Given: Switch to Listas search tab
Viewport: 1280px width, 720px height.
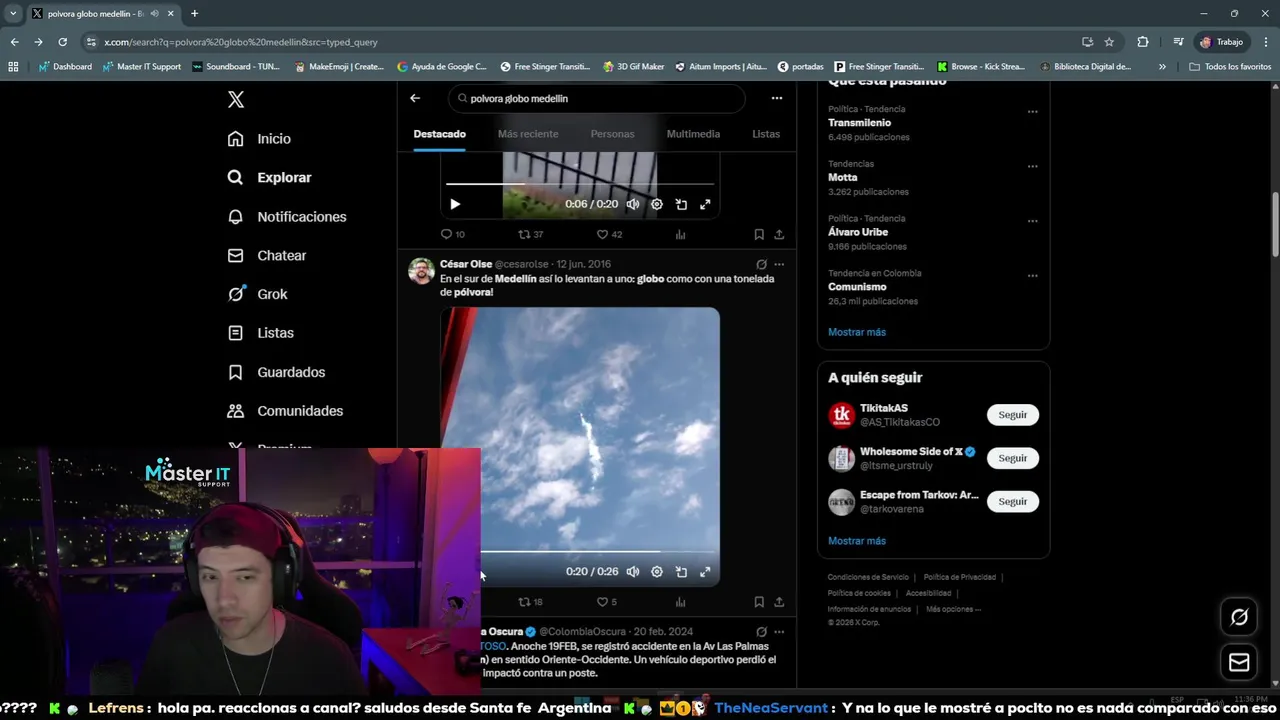Looking at the screenshot, I should 766,134.
